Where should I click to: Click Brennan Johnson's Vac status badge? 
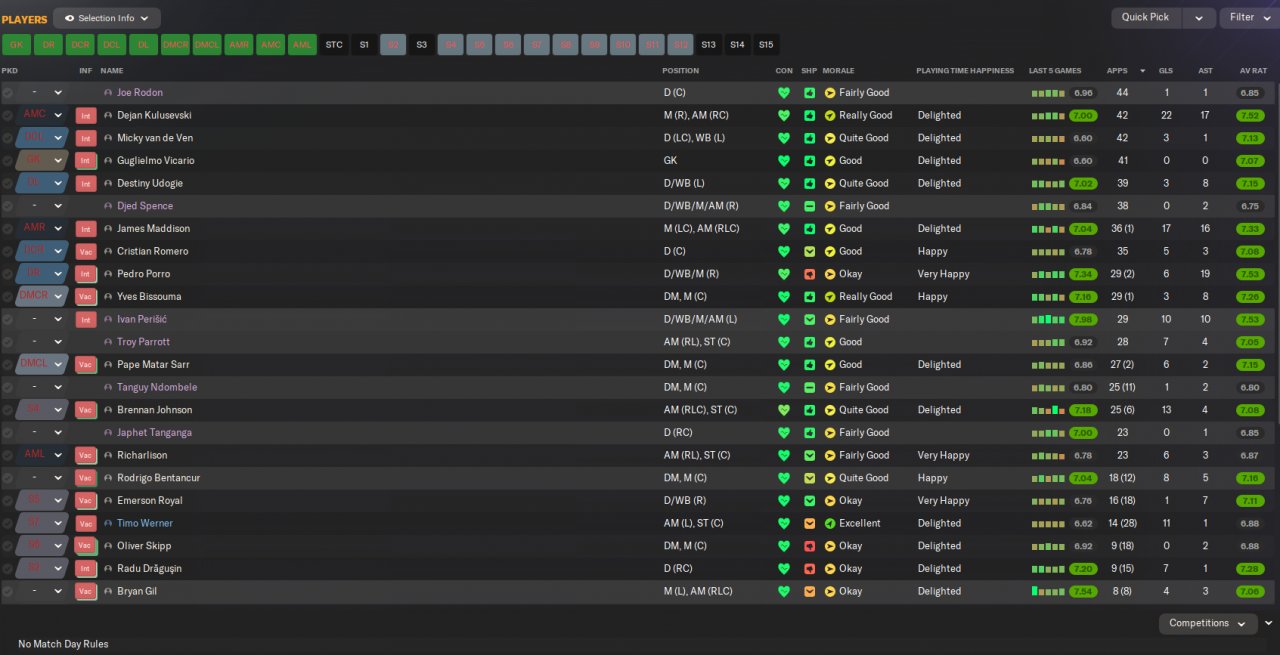point(86,410)
